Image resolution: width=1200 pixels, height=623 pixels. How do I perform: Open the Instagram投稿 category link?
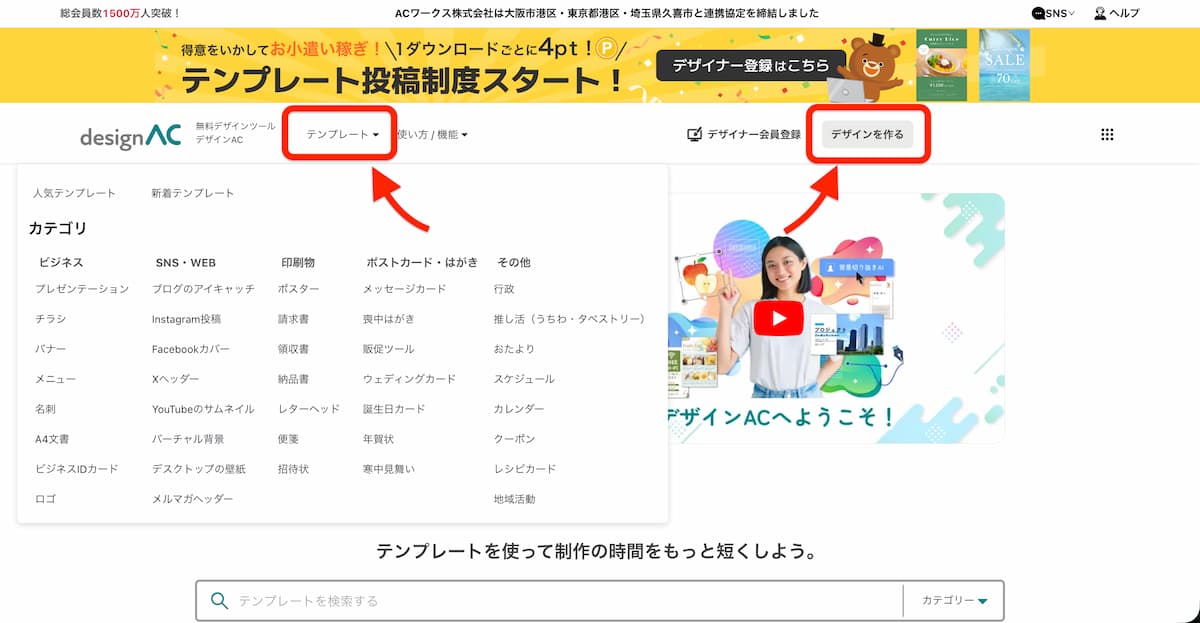[x=186, y=319]
